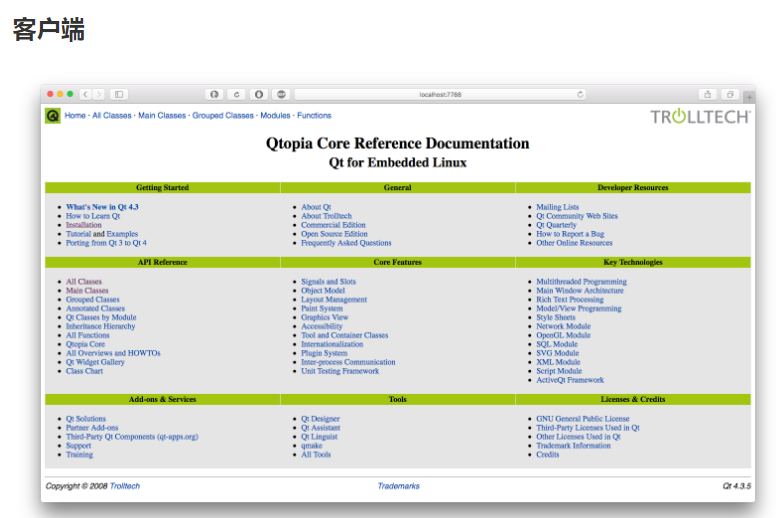
Task: Show all tabs button in Safari
Action: click(730, 94)
